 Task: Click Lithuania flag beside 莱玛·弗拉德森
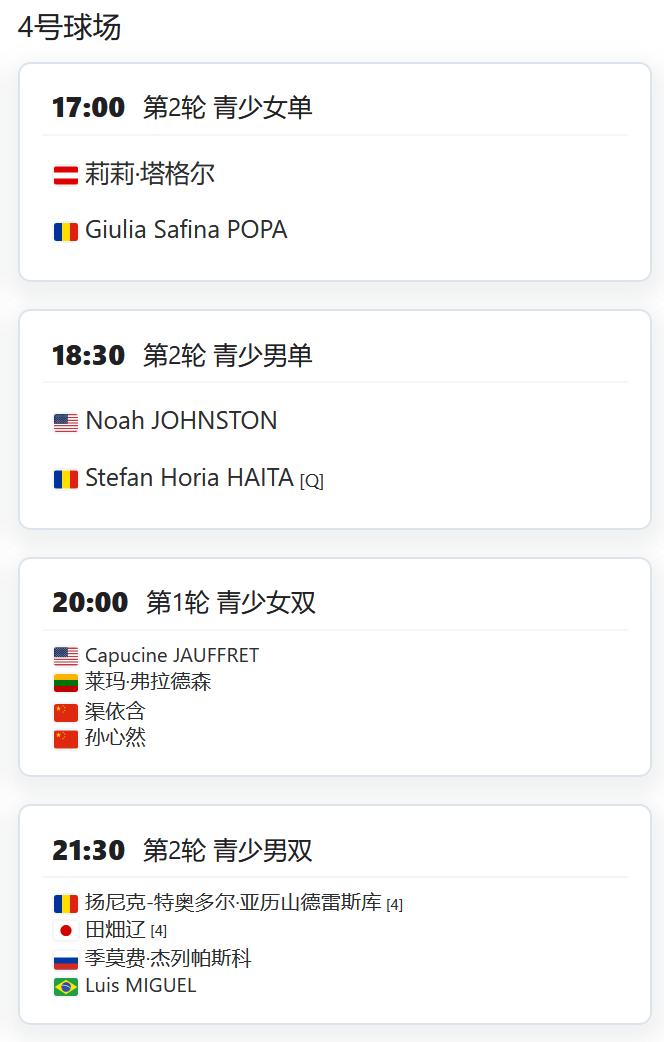[x=66, y=682]
